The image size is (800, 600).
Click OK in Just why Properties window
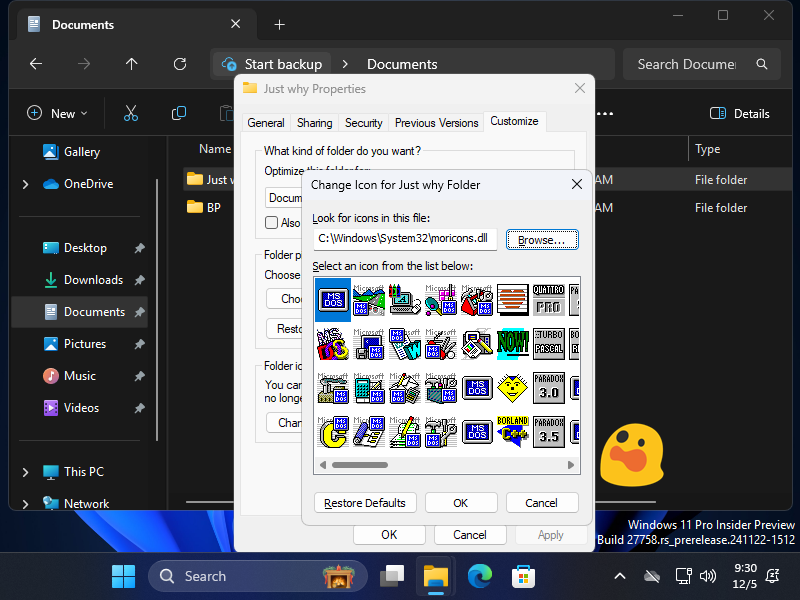389,535
